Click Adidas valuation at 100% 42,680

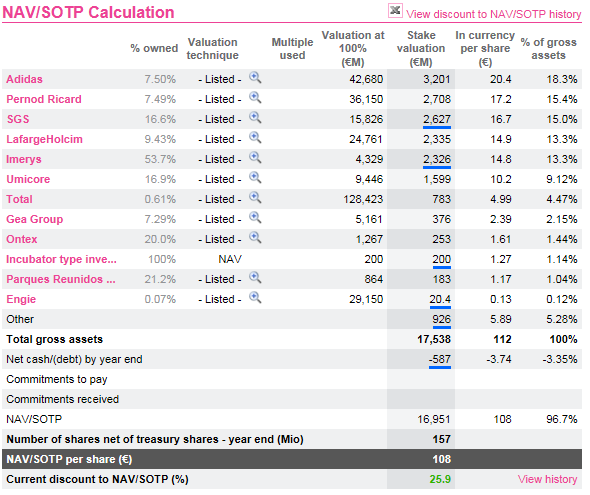pos(366,79)
